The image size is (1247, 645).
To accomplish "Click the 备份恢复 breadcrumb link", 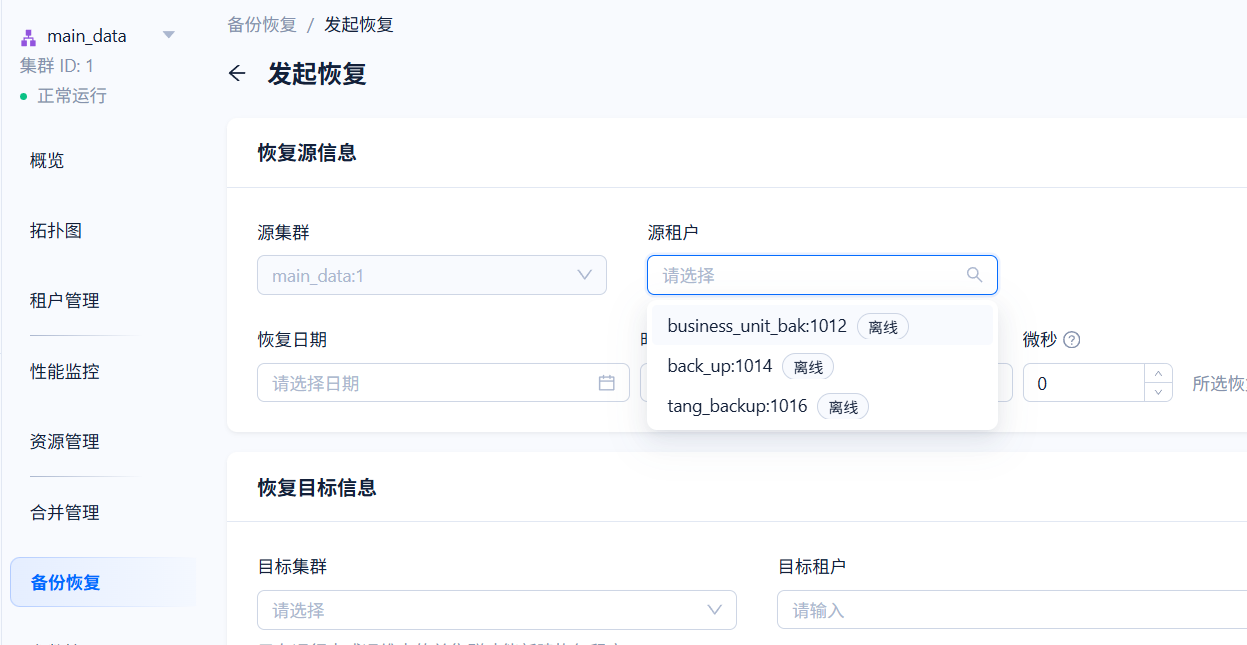I will pyautogui.click(x=262, y=25).
